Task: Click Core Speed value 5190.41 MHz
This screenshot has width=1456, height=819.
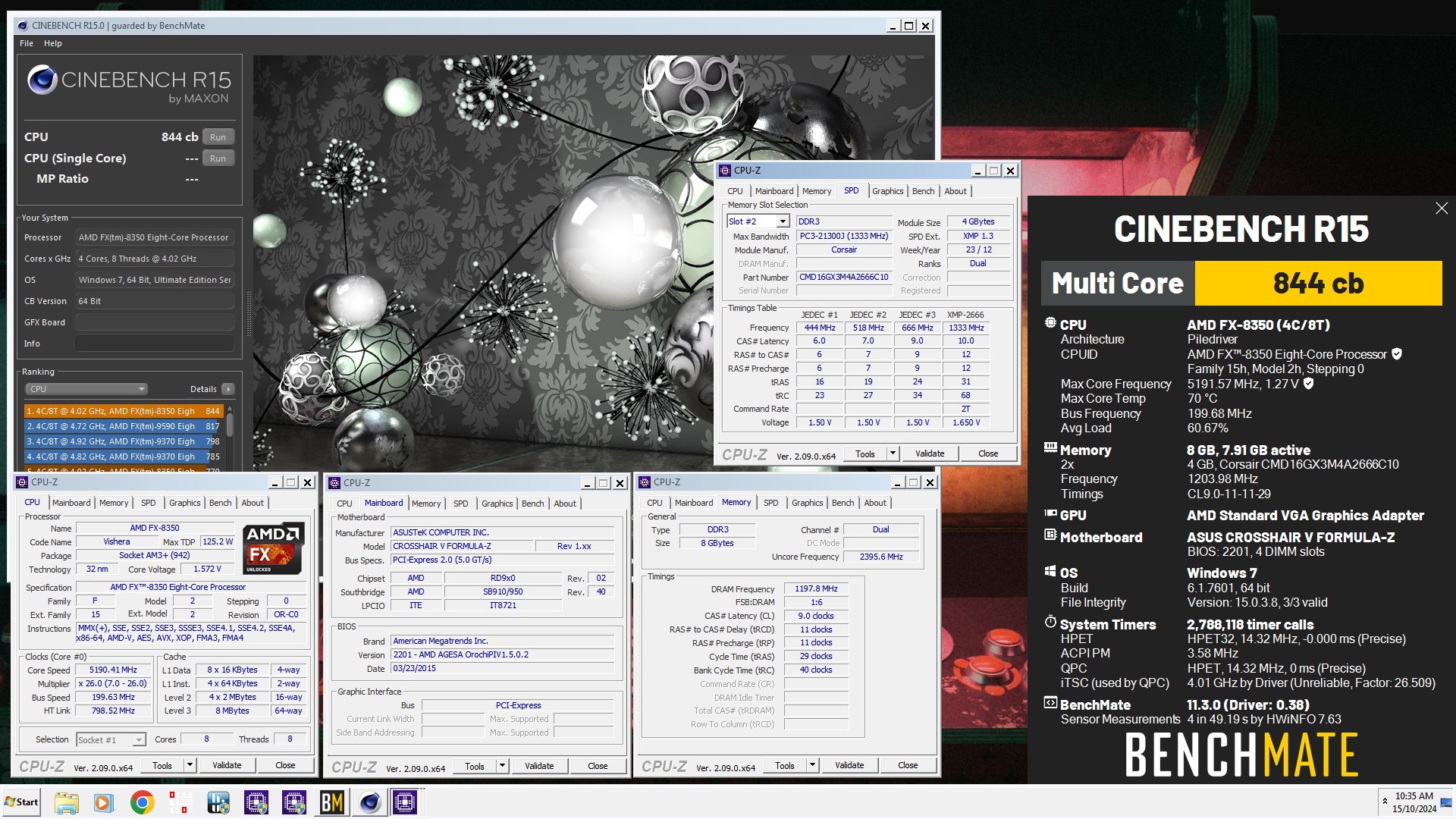Action: point(113,670)
